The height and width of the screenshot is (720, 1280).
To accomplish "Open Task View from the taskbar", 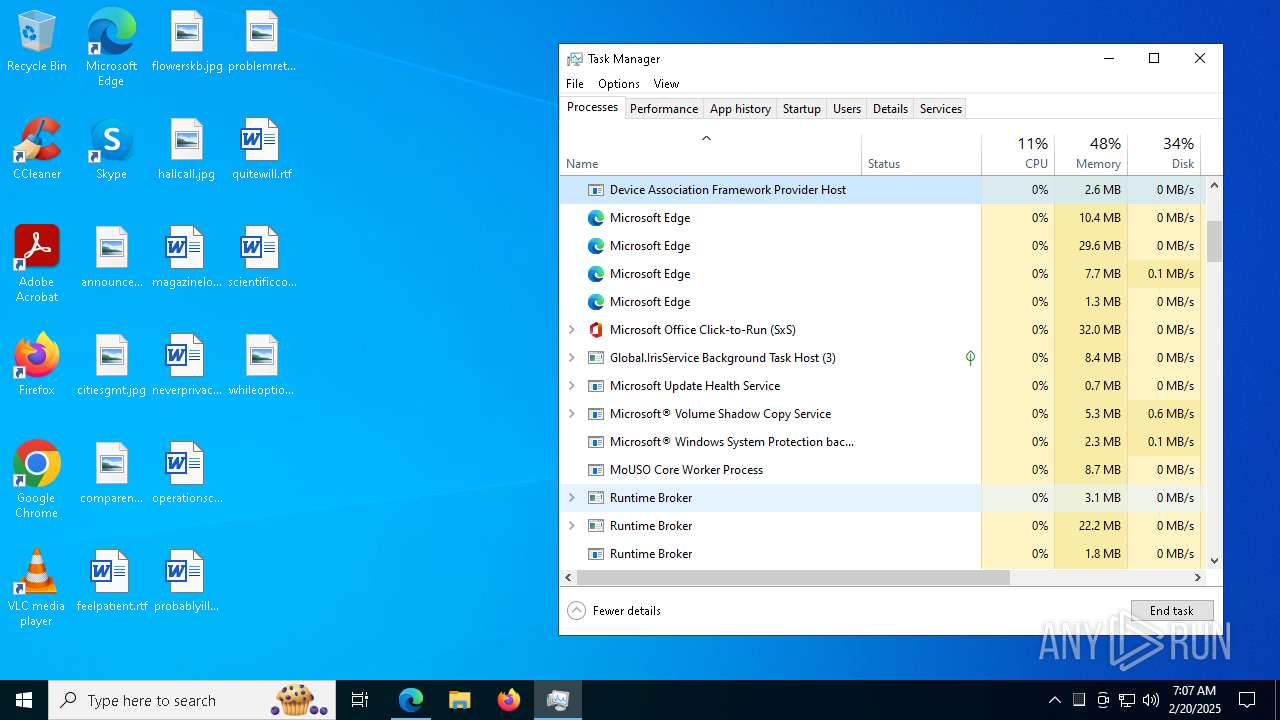I will coord(360,700).
